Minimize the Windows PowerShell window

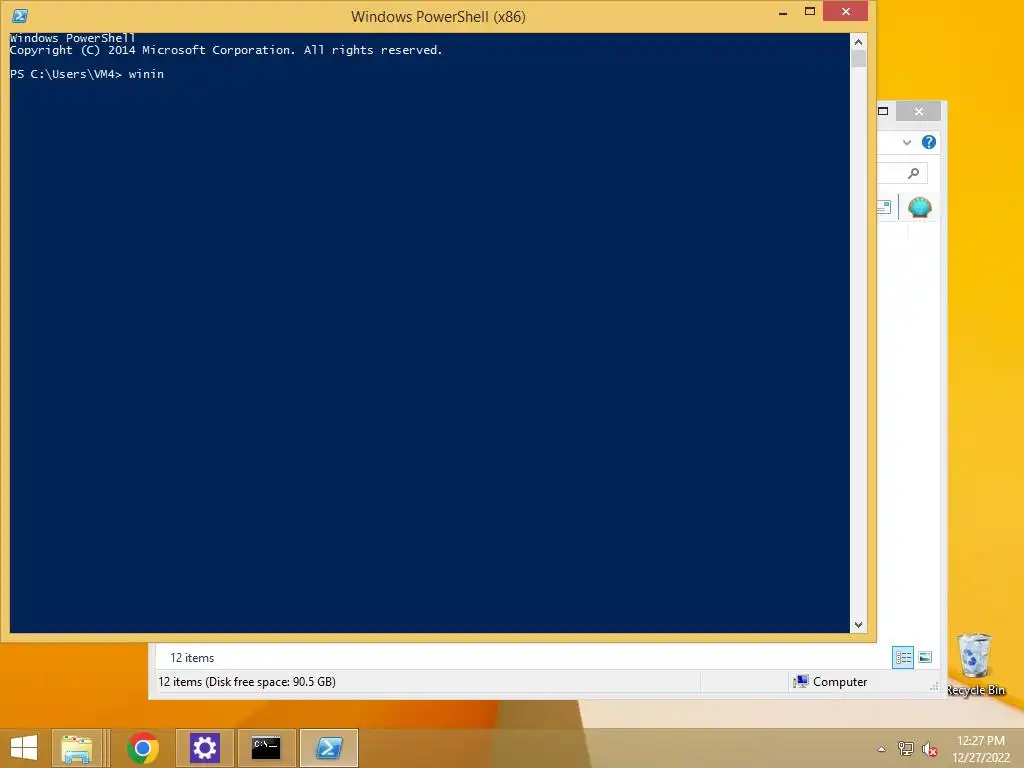[x=782, y=12]
